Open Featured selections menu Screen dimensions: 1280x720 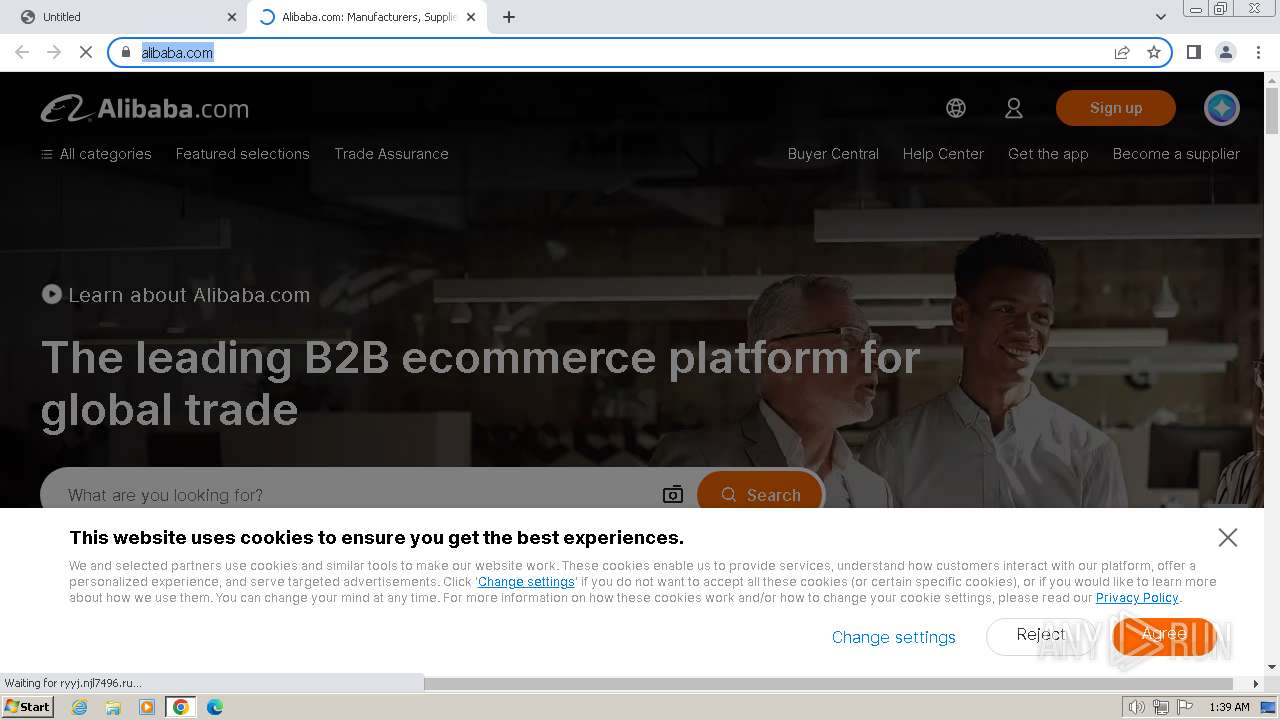point(243,154)
